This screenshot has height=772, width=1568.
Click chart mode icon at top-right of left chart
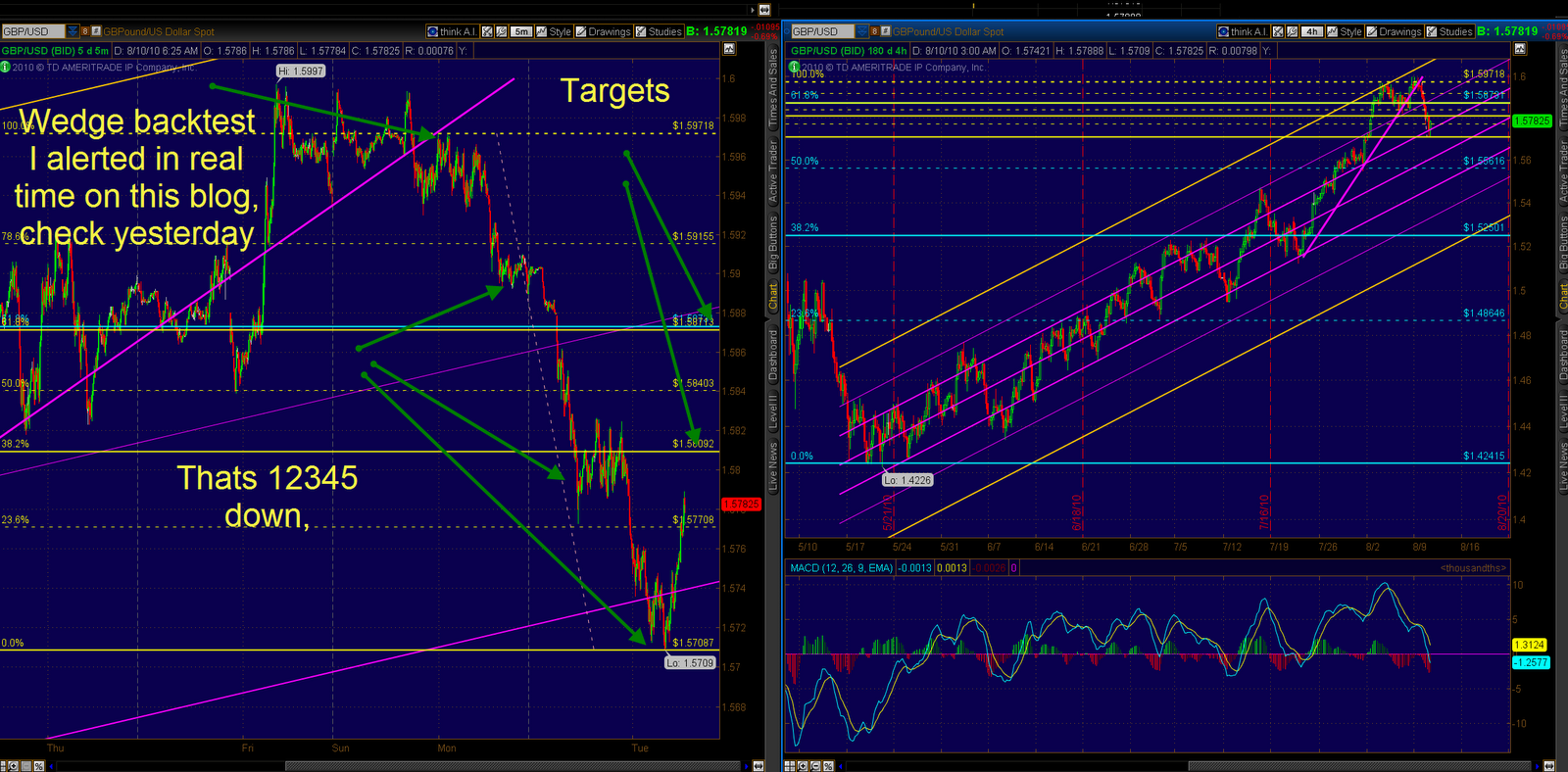729,48
